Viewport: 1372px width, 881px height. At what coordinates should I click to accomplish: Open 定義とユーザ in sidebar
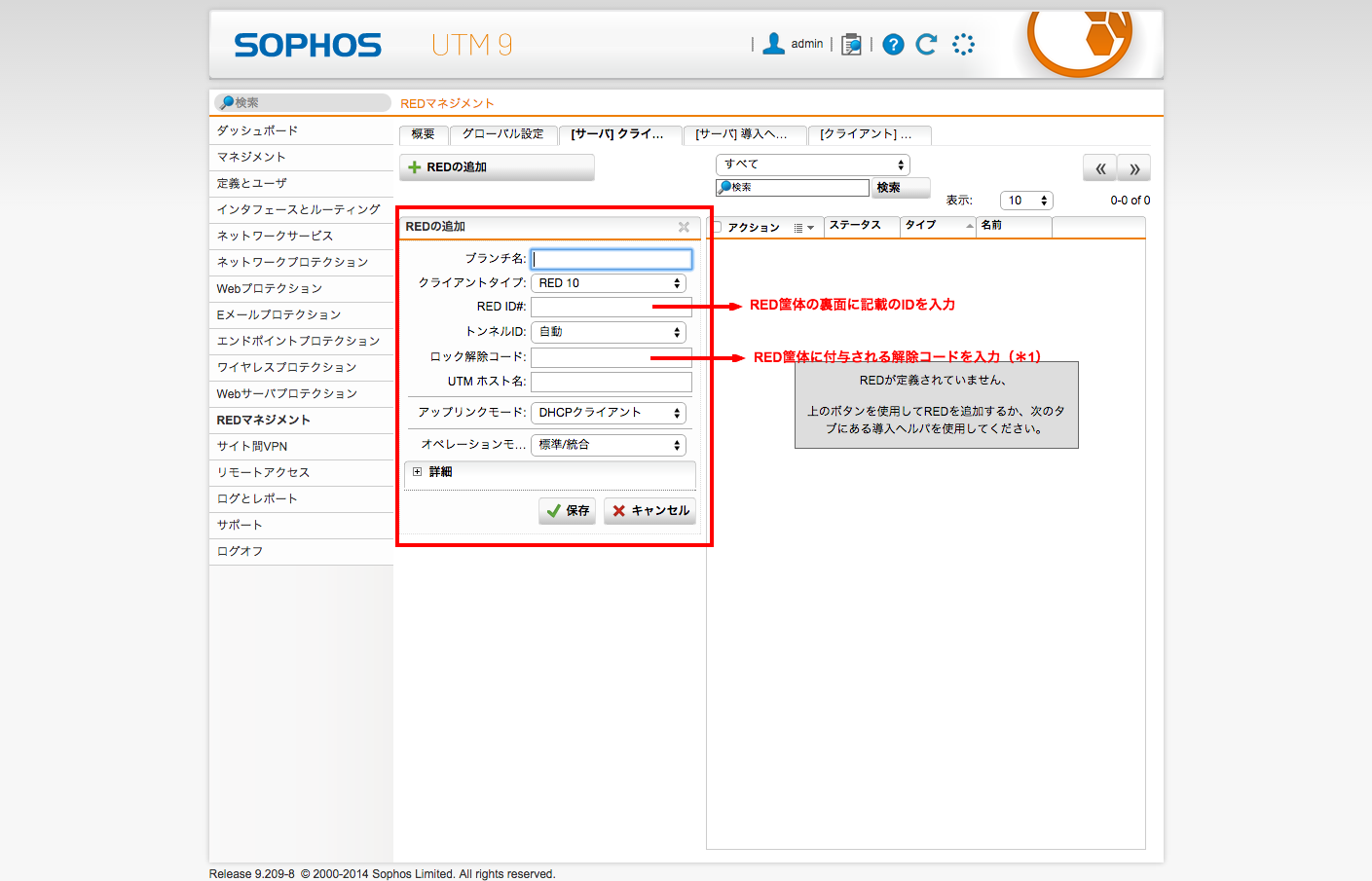(x=301, y=184)
